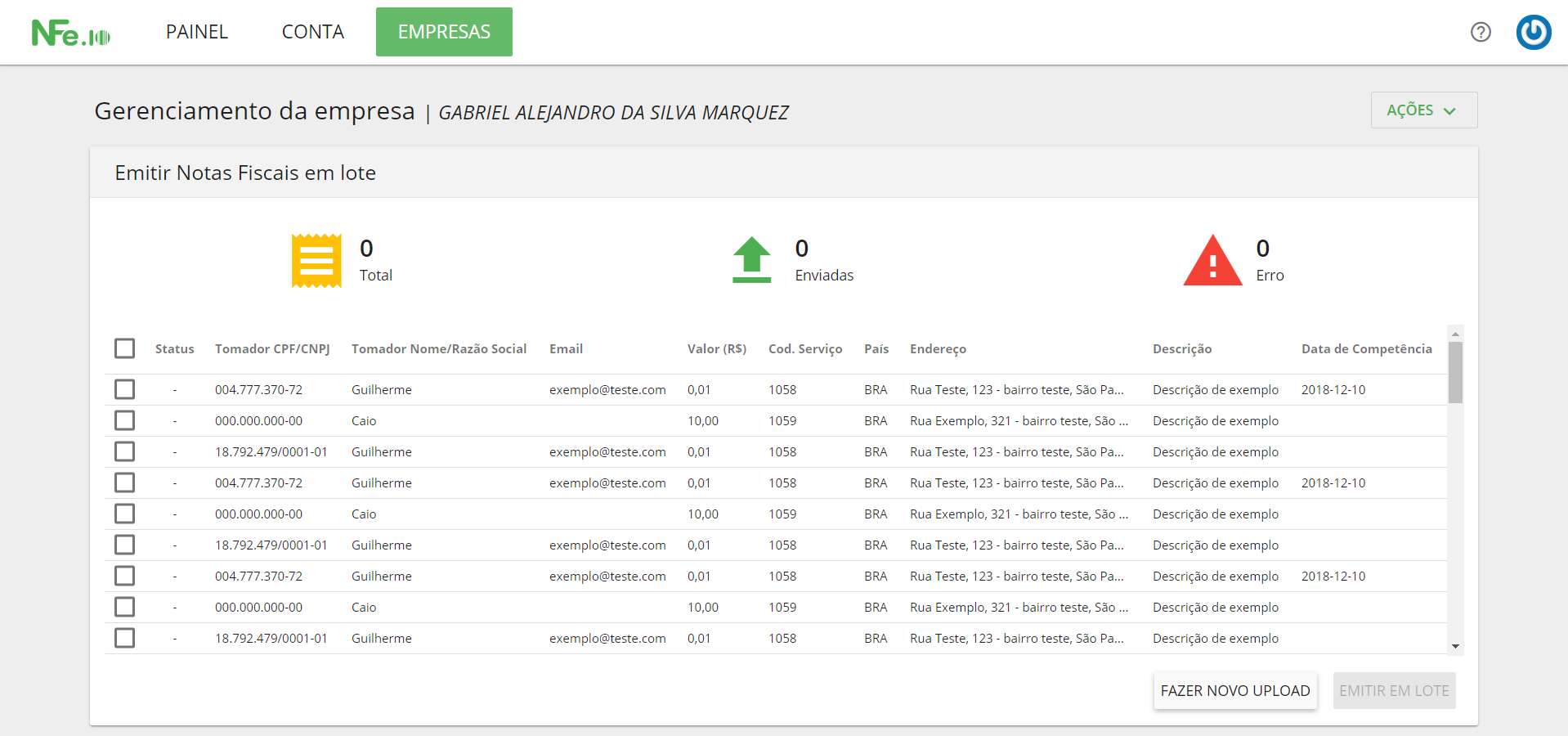Go to the CONTA menu
1568x736 pixels.
click(x=312, y=32)
